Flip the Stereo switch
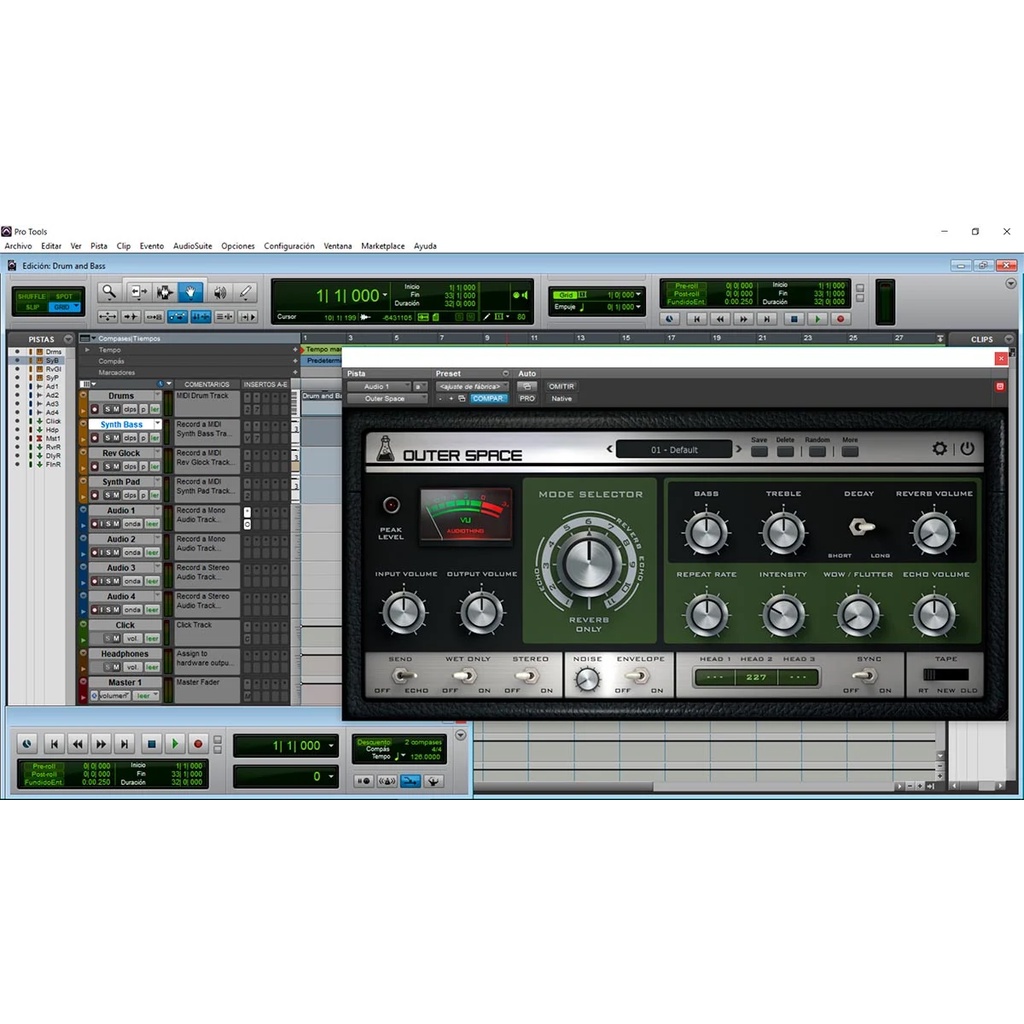 (x=528, y=675)
